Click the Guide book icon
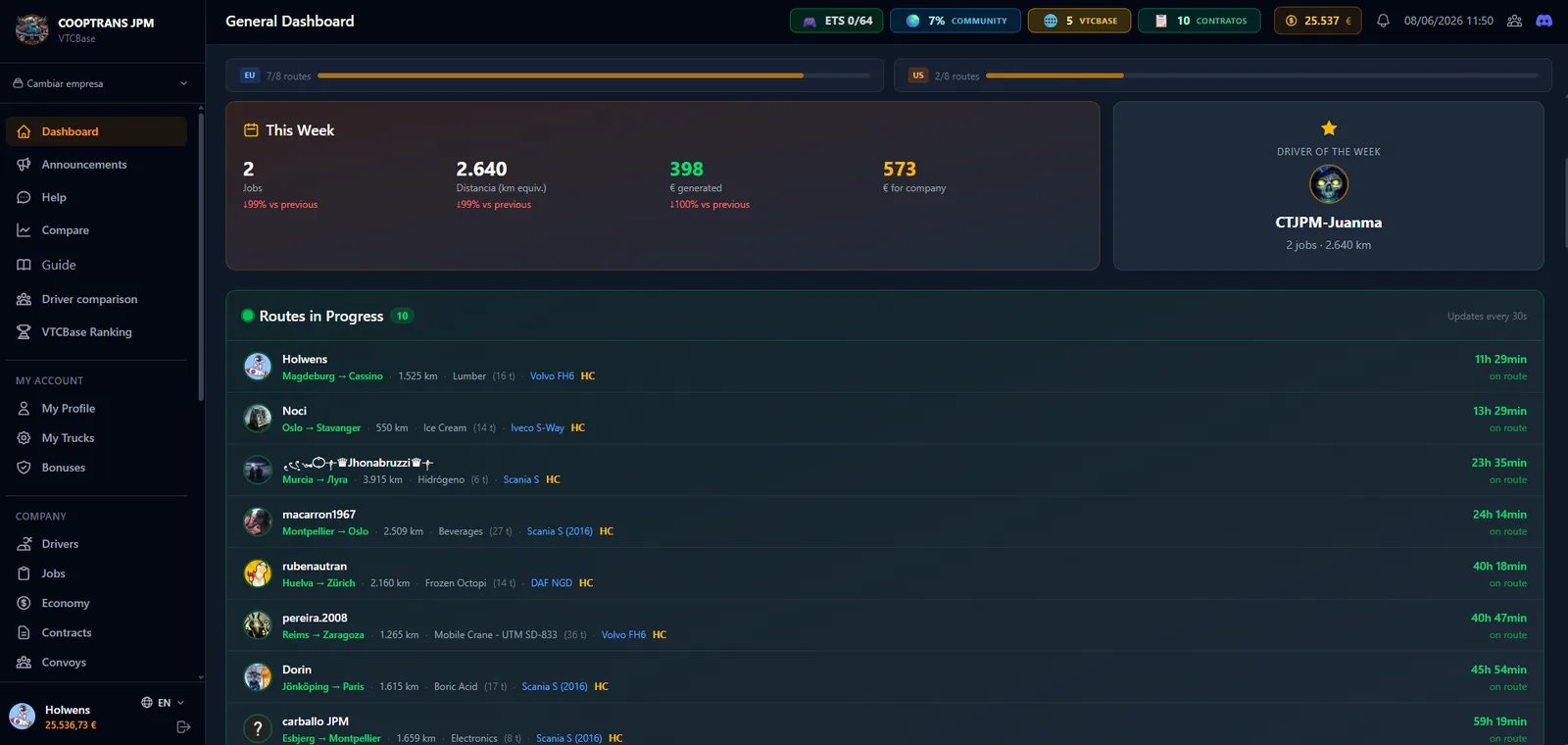The height and width of the screenshot is (745, 1568). (24, 265)
